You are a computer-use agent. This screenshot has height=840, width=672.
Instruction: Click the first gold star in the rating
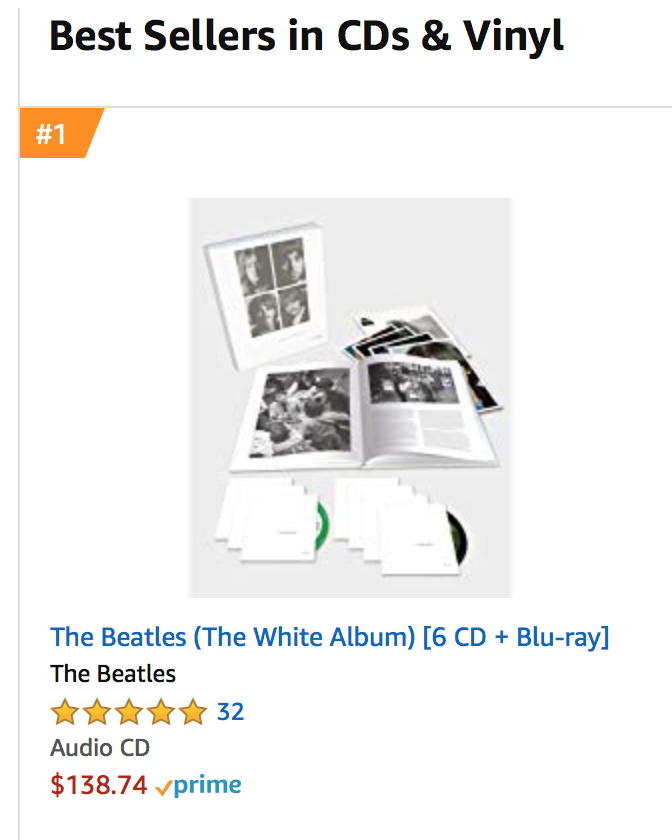[x=64, y=713]
